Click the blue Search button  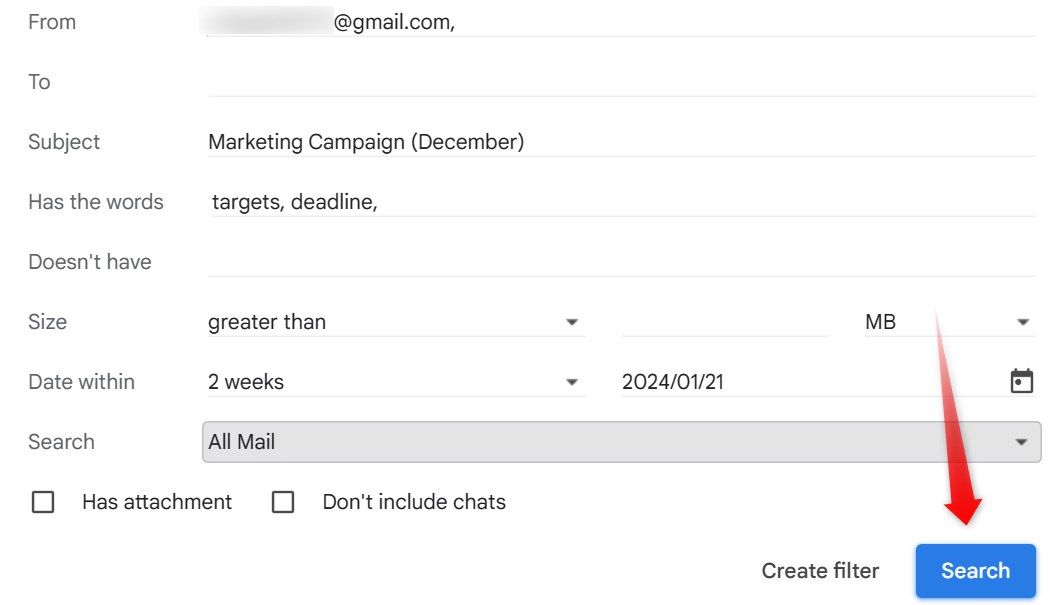(974, 570)
